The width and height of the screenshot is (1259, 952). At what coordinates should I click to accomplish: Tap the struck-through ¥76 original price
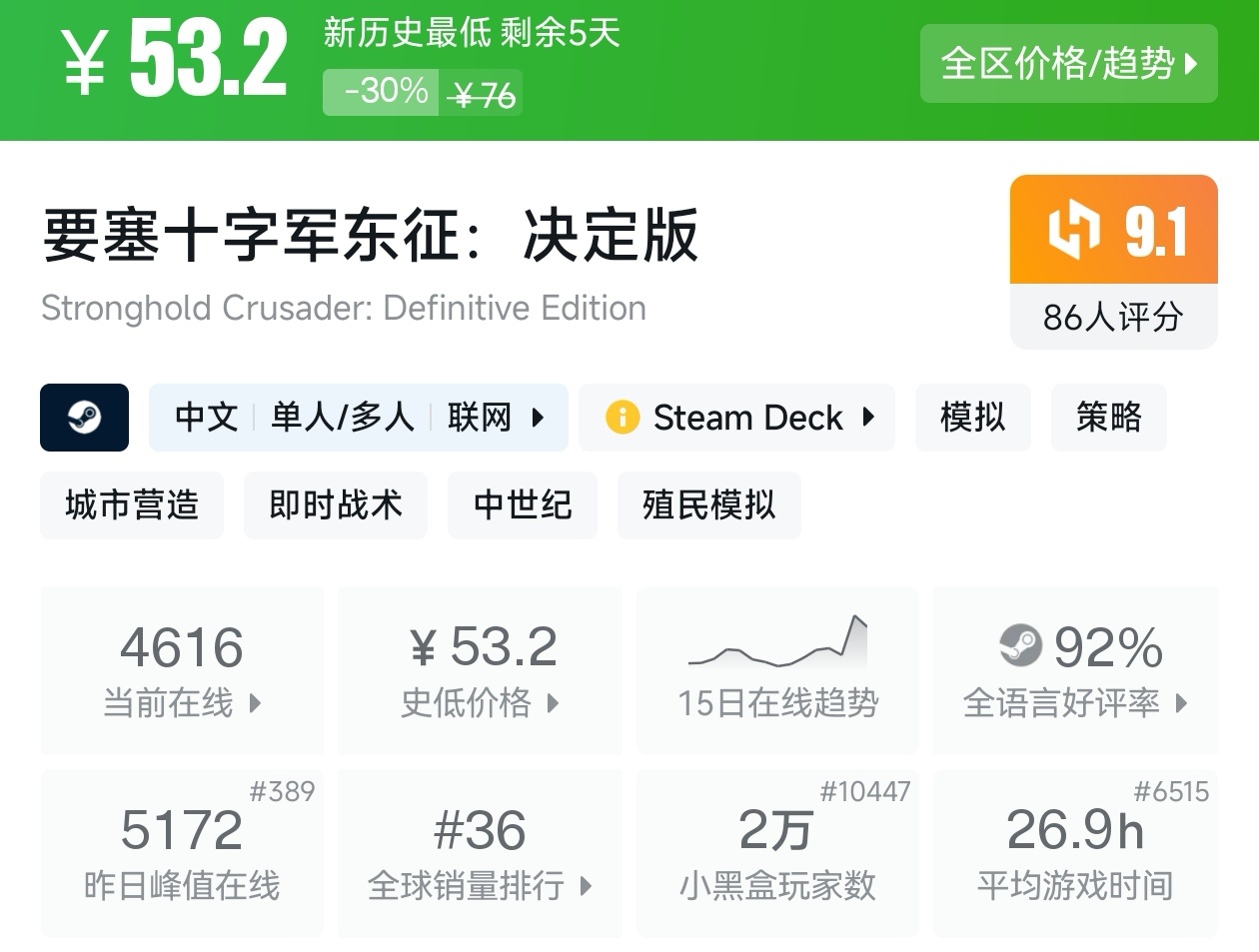click(x=483, y=95)
